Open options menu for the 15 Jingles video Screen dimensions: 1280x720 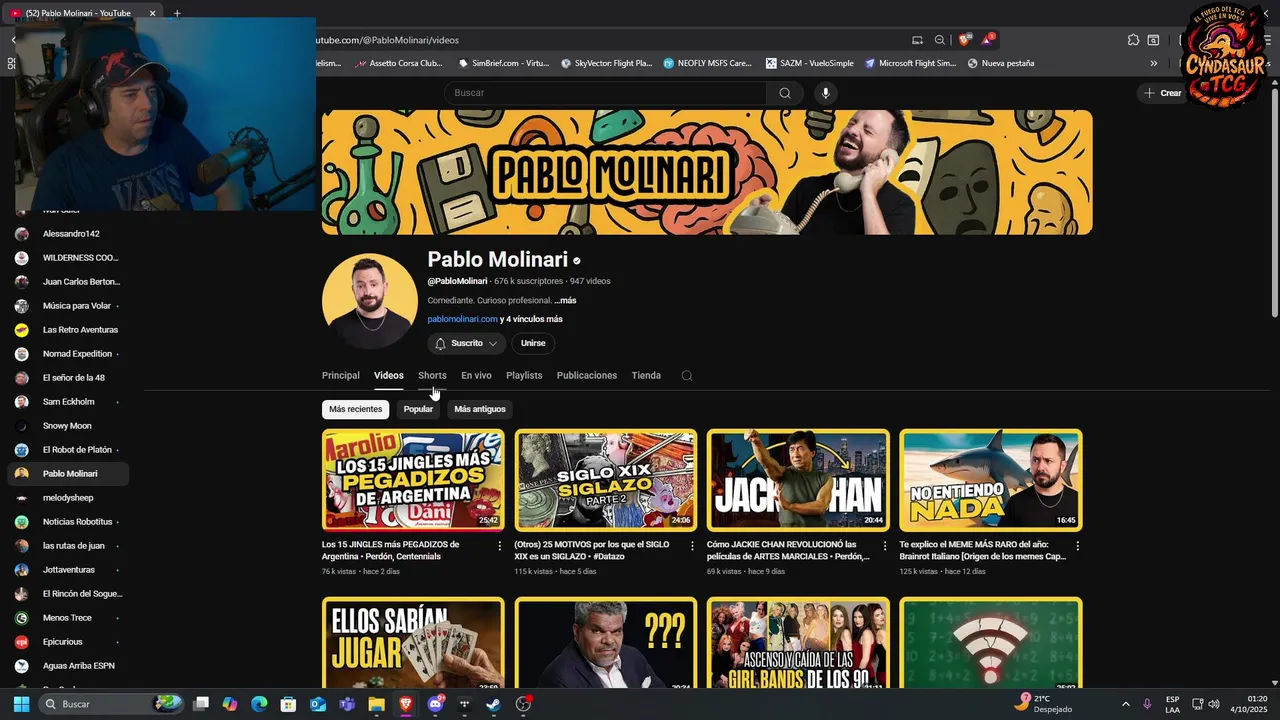click(500, 546)
